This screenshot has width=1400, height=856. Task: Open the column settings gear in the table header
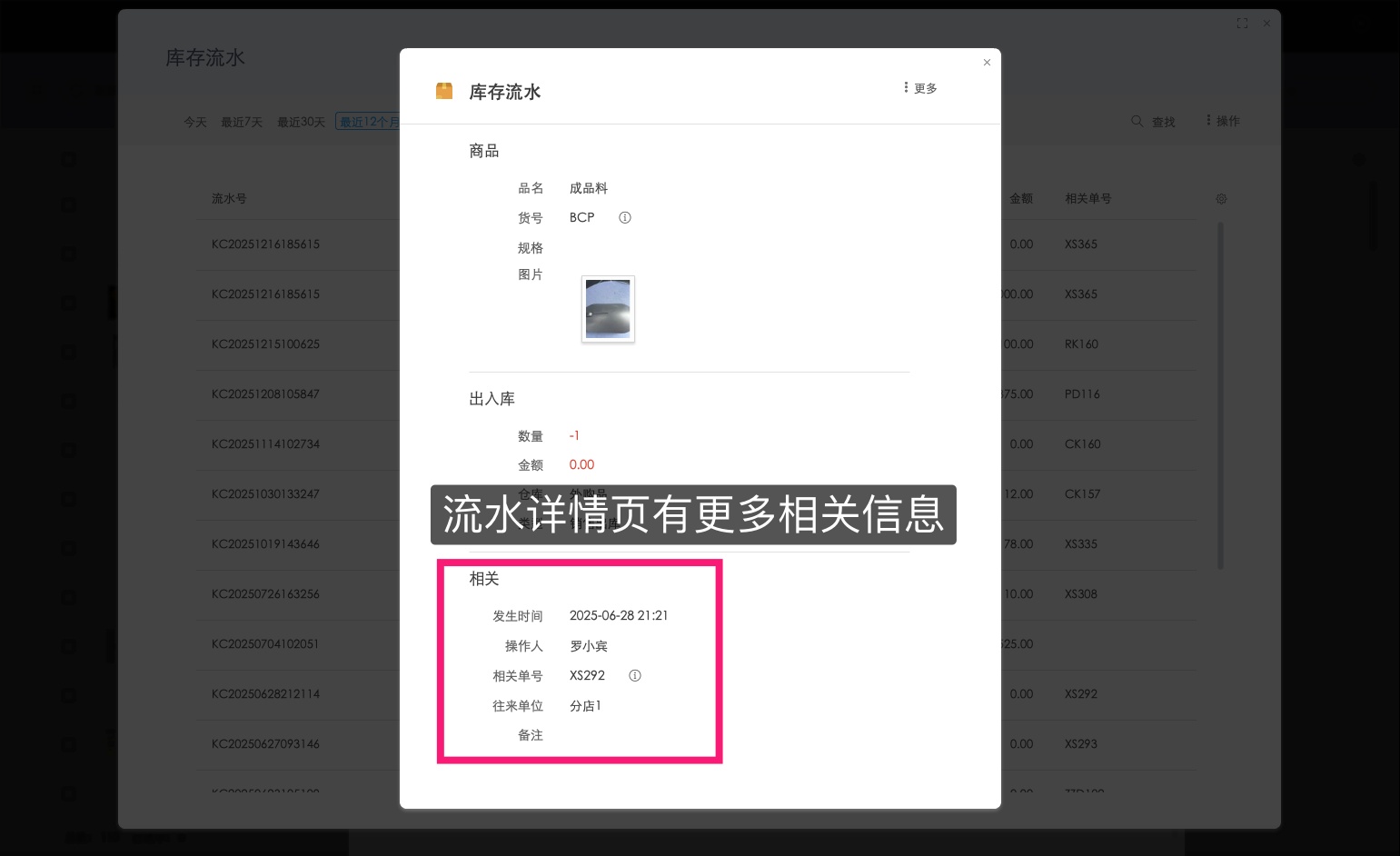(1221, 199)
